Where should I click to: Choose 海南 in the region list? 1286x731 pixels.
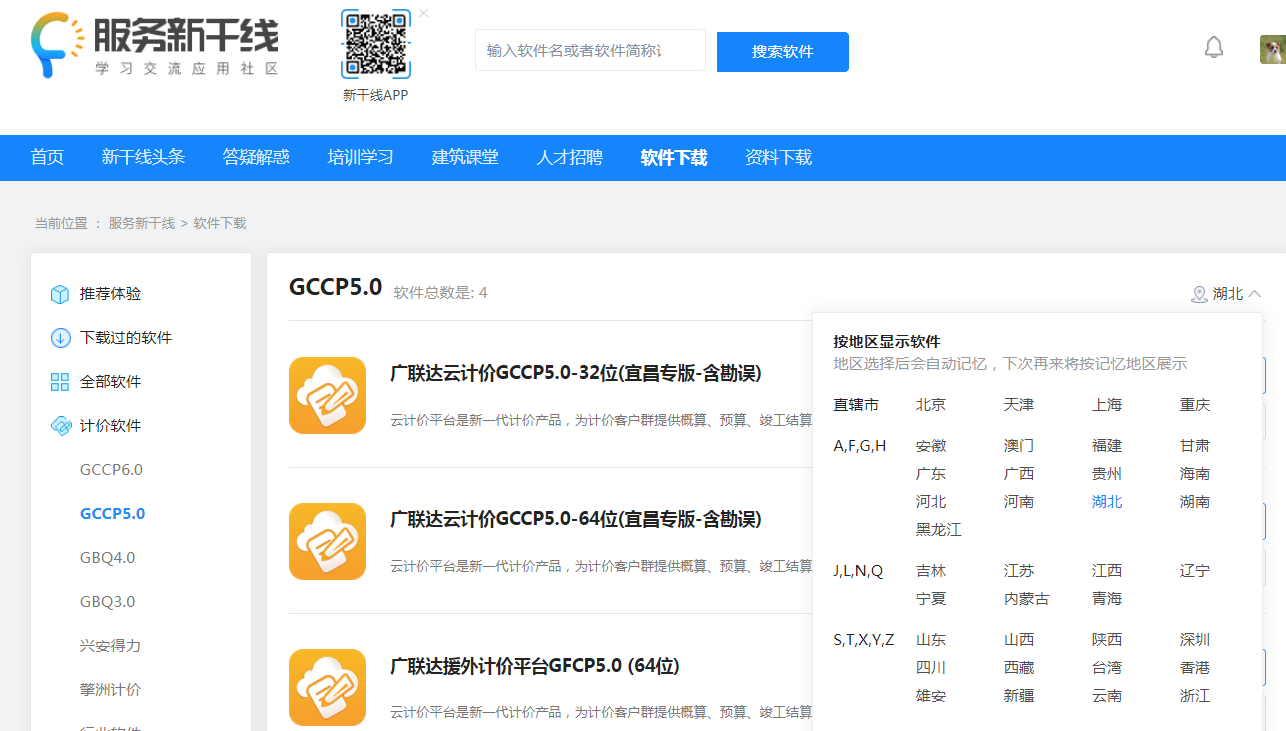click(x=1195, y=474)
